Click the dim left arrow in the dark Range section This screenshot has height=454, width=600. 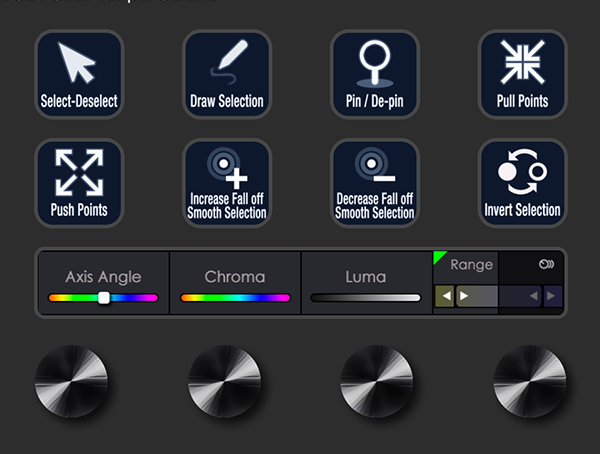tap(533, 296)
